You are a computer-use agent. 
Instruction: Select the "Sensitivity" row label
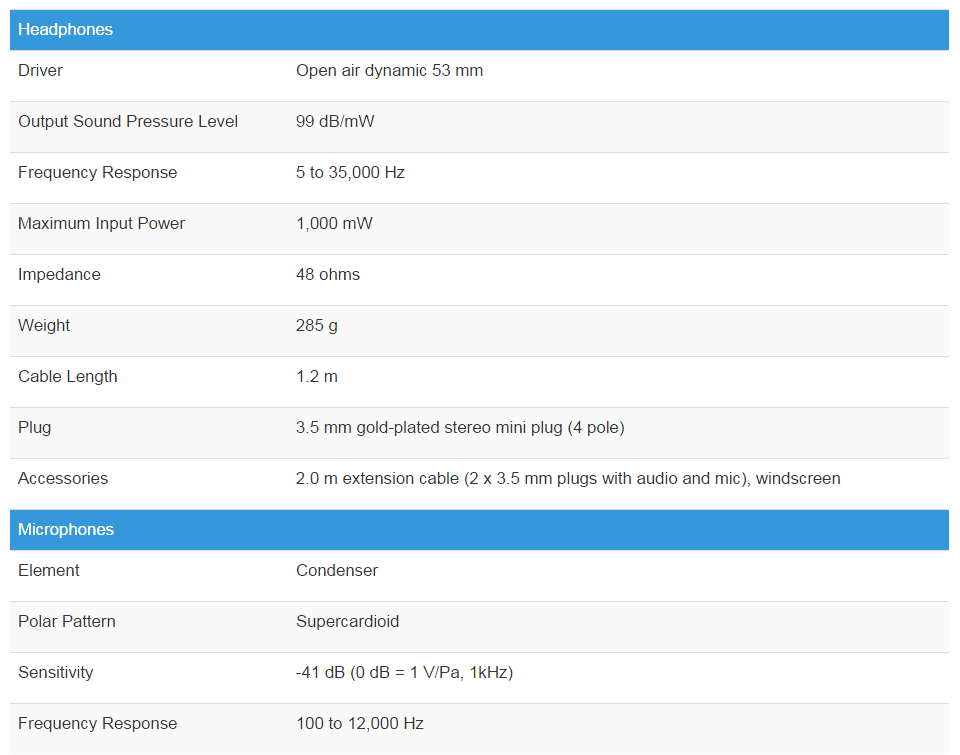point(56,672)
